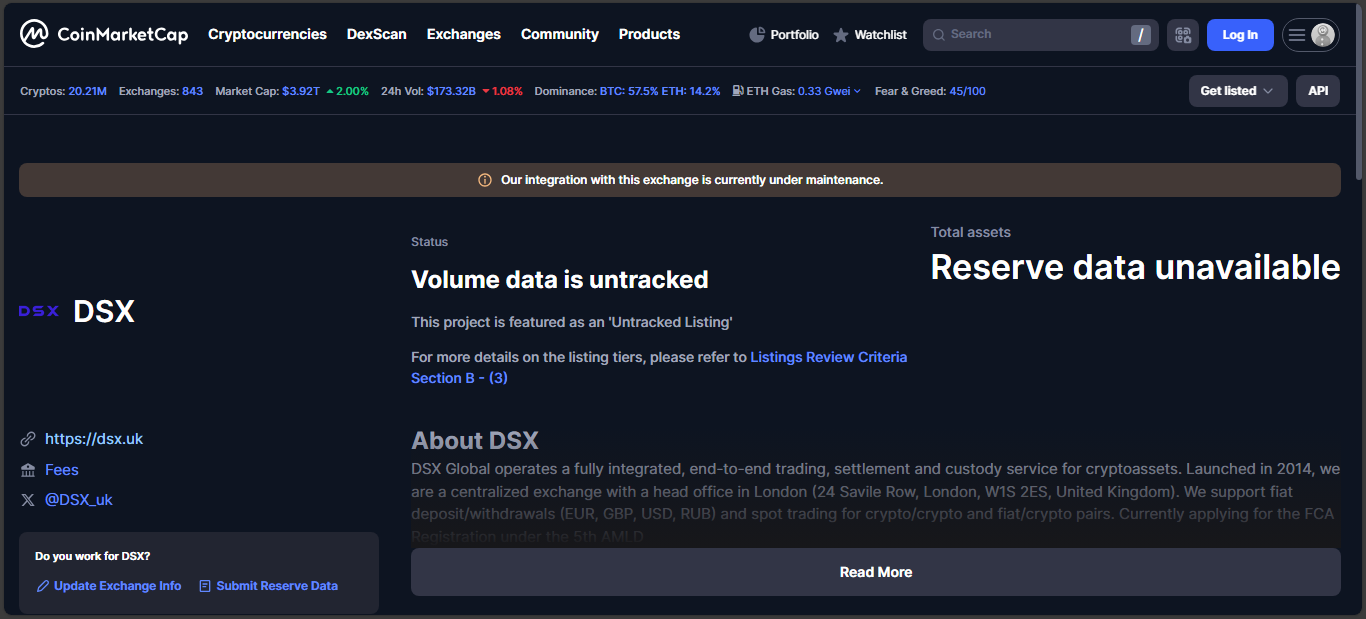Viewport: 1366px width, 619px height.
Task: Click the X icon beside @DSX_uk
Action: pyautogui.click(x=28, y=500)
